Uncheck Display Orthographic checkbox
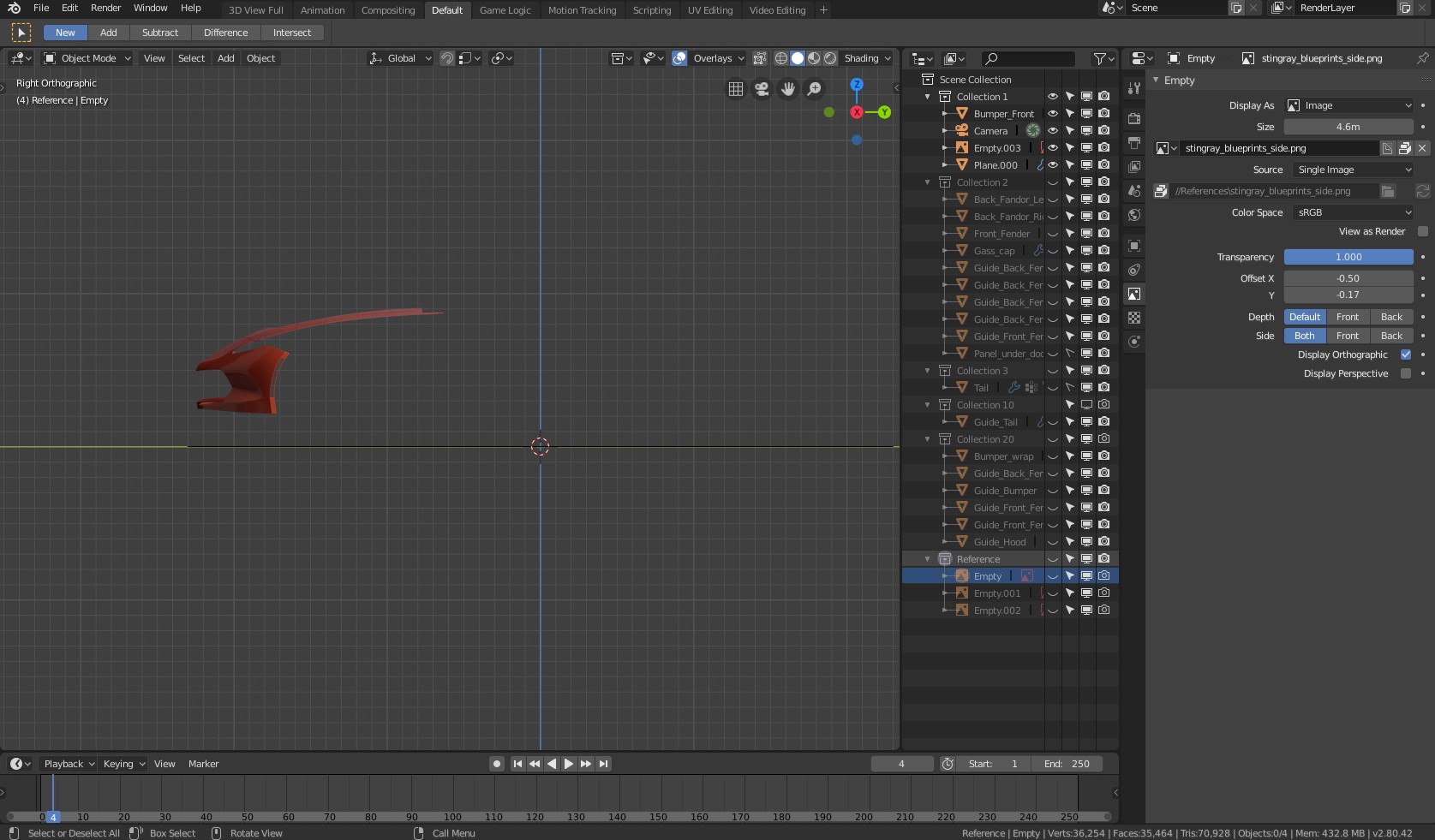The height and width of the screenshot is (840, 1435). coord(1406,354)
